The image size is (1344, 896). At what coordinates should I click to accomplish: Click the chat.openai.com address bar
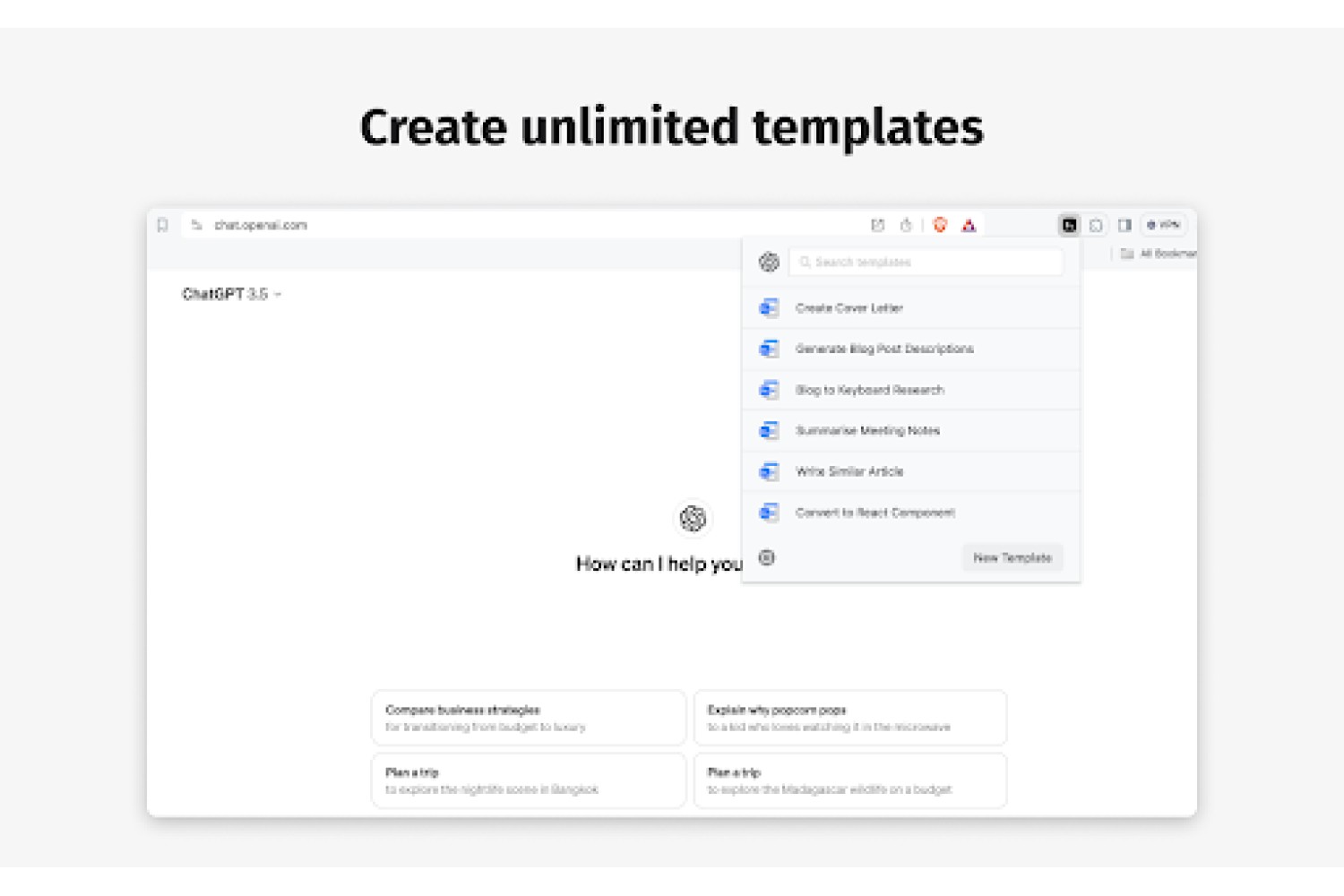[582, 225]
